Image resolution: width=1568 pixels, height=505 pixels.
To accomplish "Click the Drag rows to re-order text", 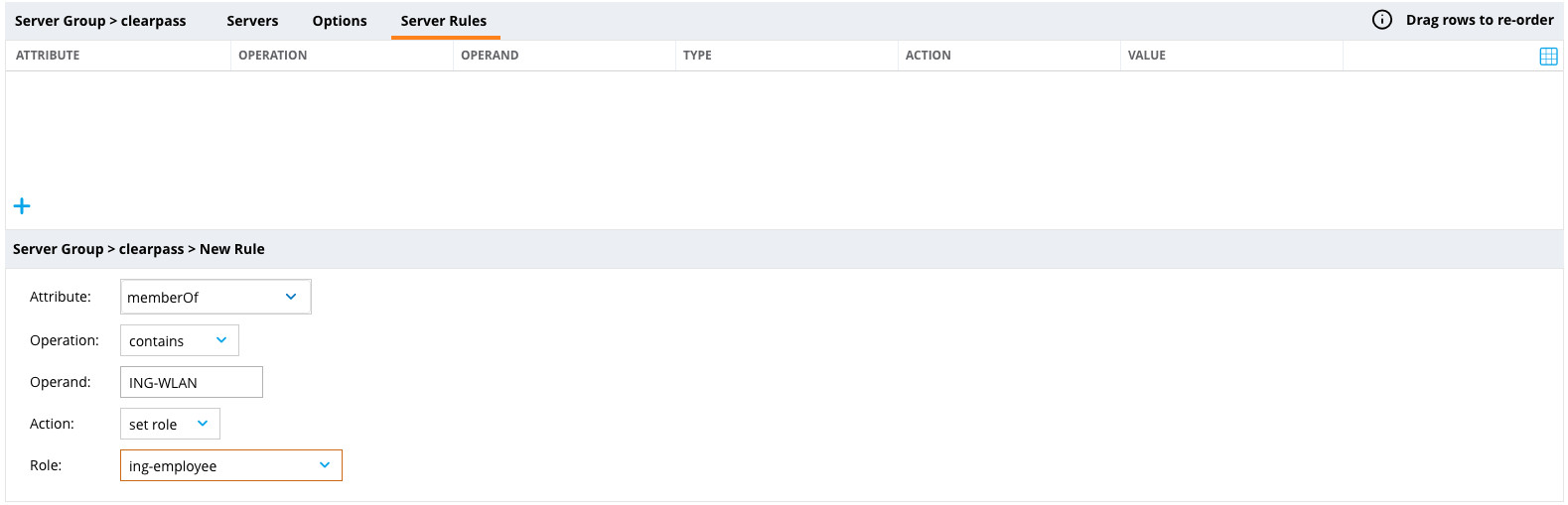I will pos(1480,20).
